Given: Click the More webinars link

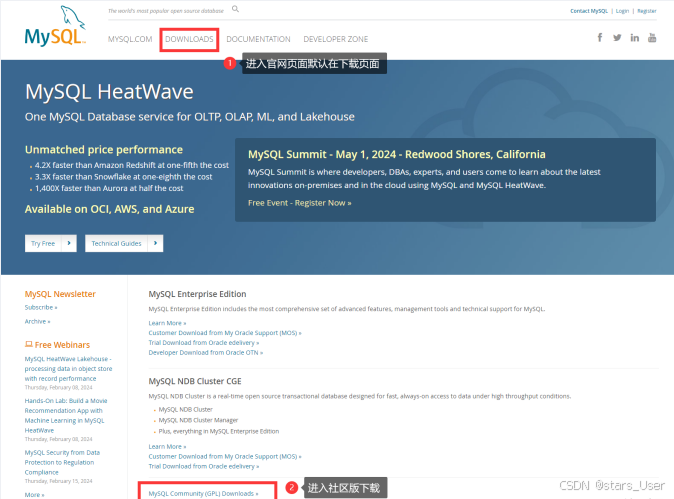Looking at the screenshot, I should [34, 495].
